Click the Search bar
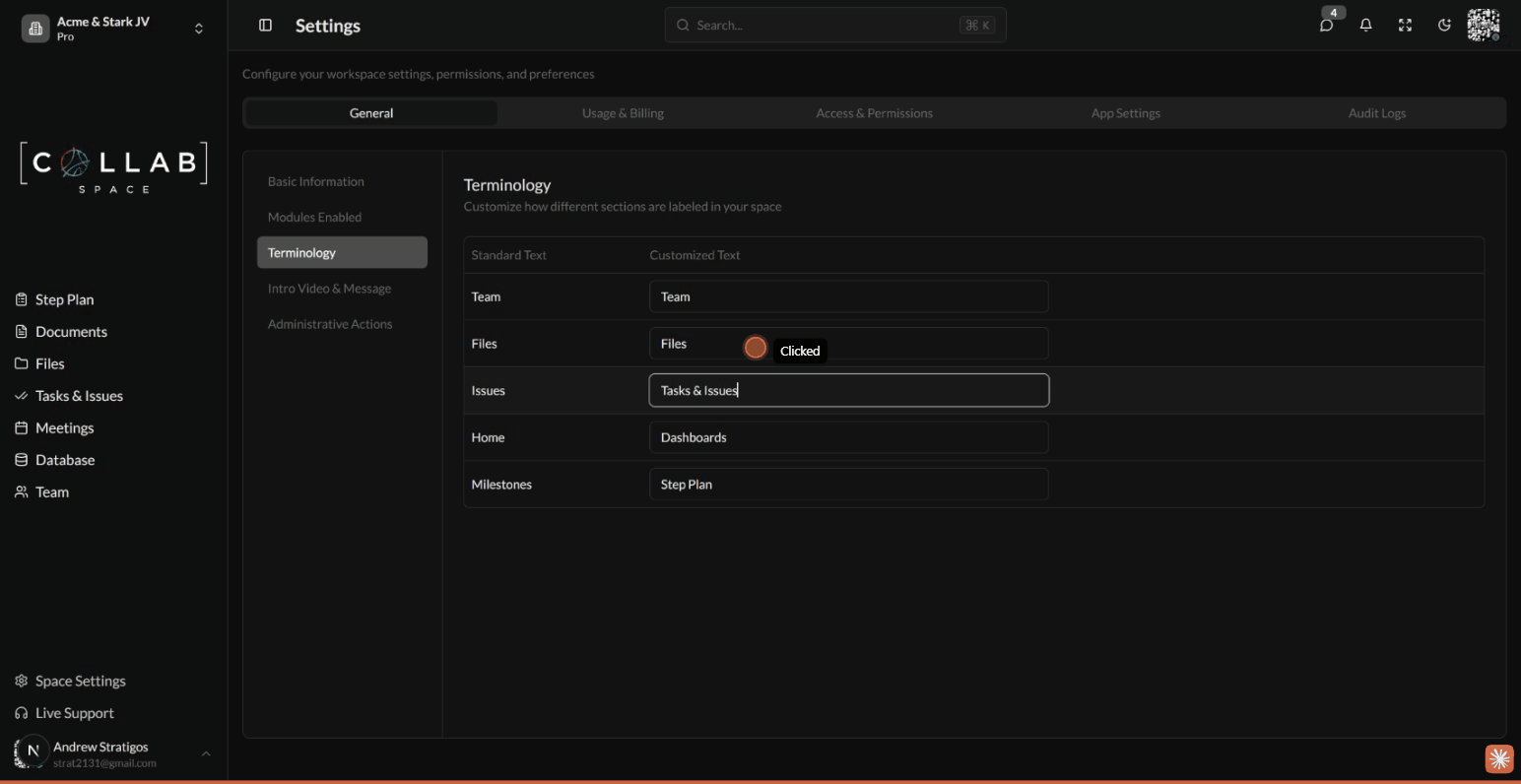Viewport: 1521px width, 784px height. tap(834, 25)
